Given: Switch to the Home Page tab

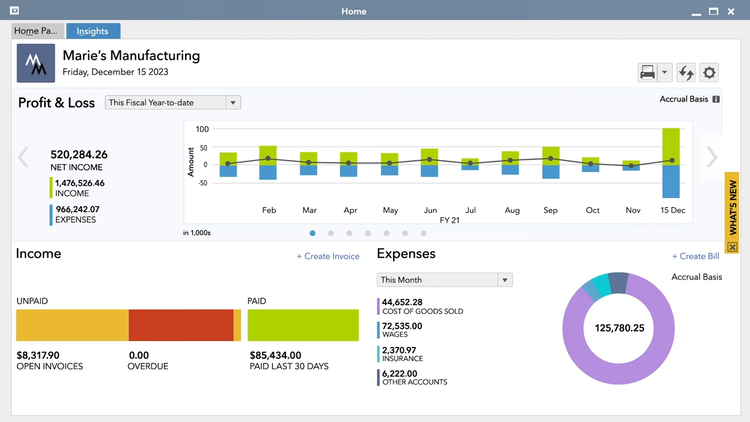Looking at the screenshot, I should tap(37, 31).
